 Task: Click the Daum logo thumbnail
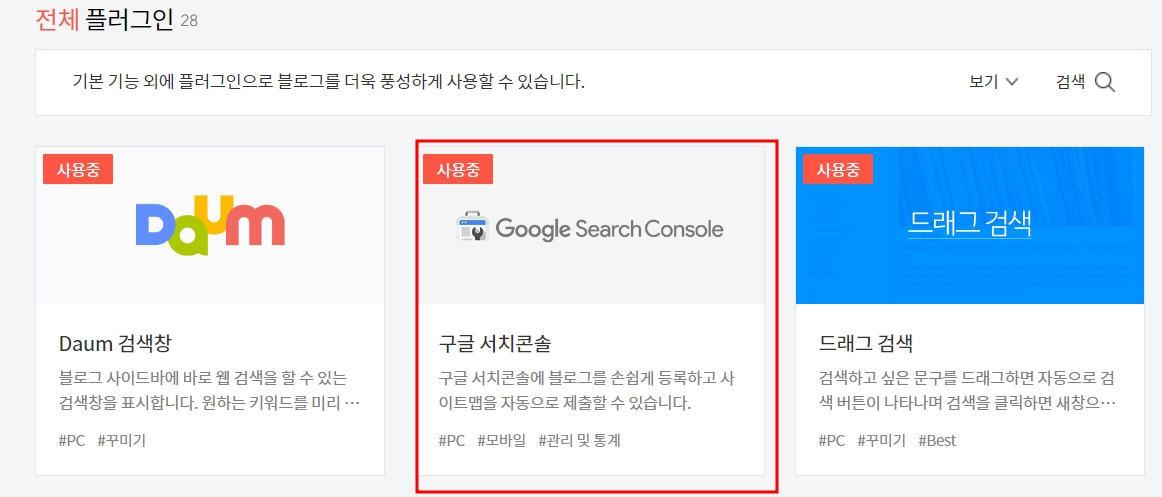[x=210, y=225]
